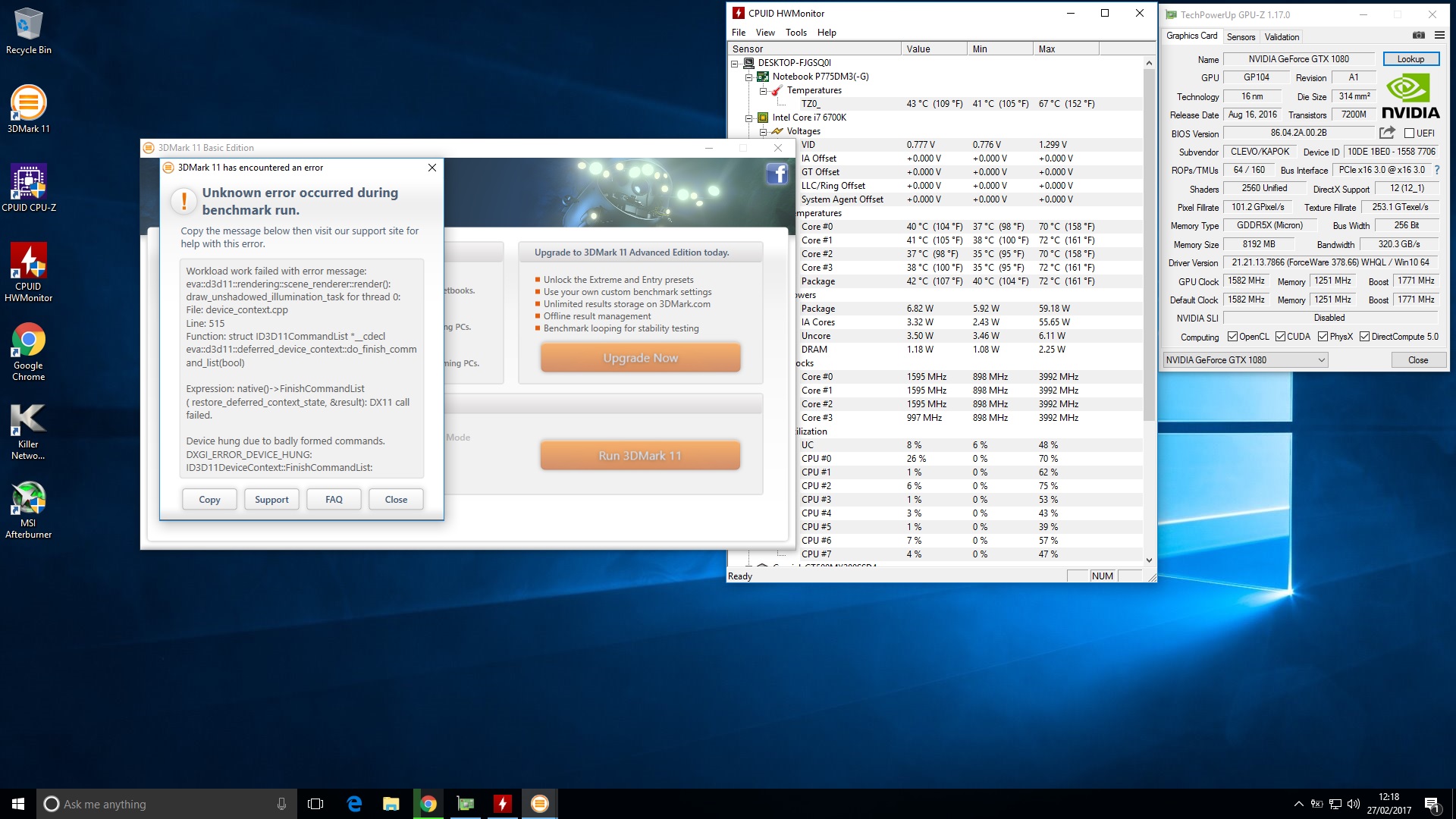The height and width of the screenshot is (819, 1456).
Task: Switch to HWMonitor on the taskbar
Action: (x=503, y=804)
